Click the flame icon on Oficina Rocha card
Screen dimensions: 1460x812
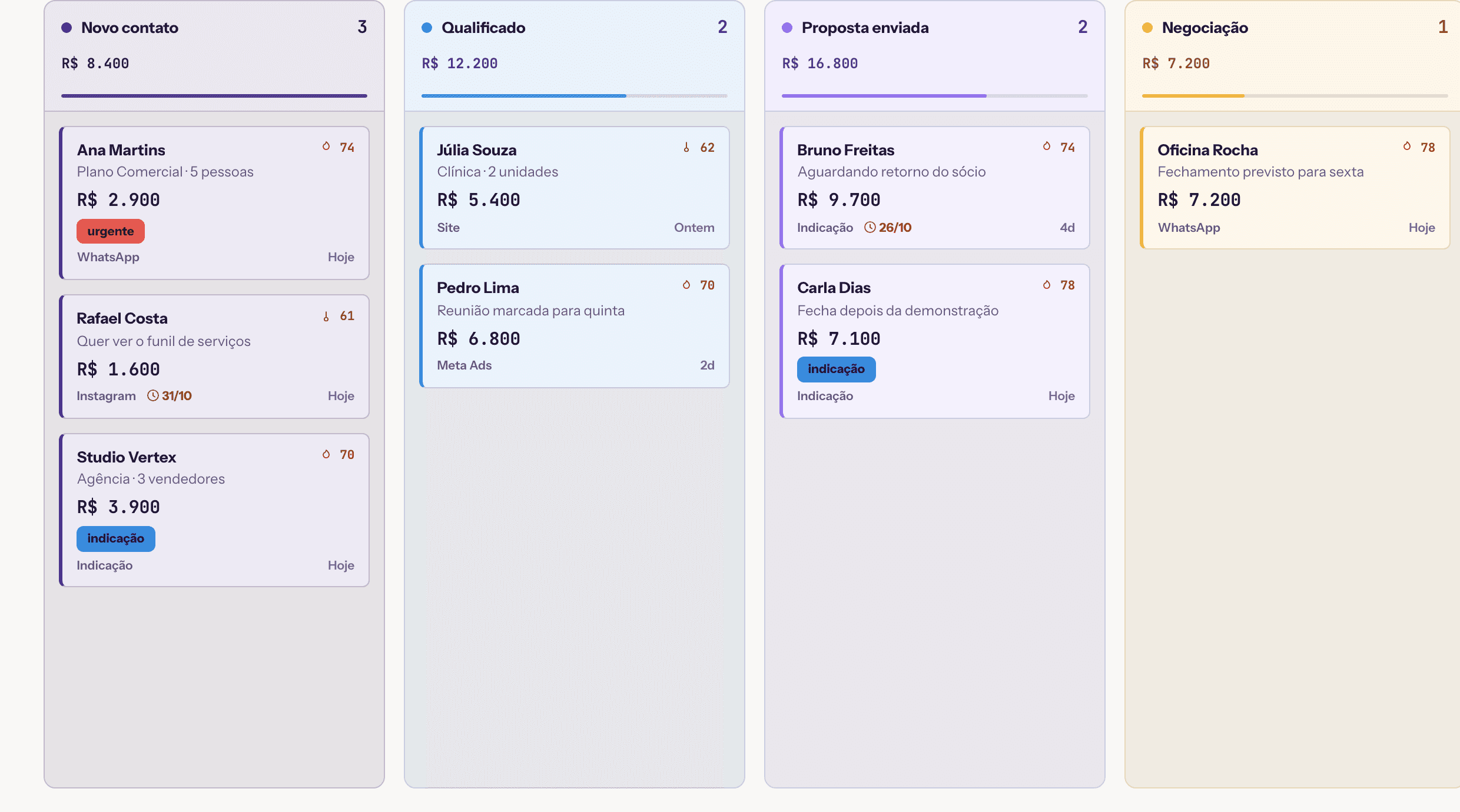pyautogui.click(x=1407, y=147)
